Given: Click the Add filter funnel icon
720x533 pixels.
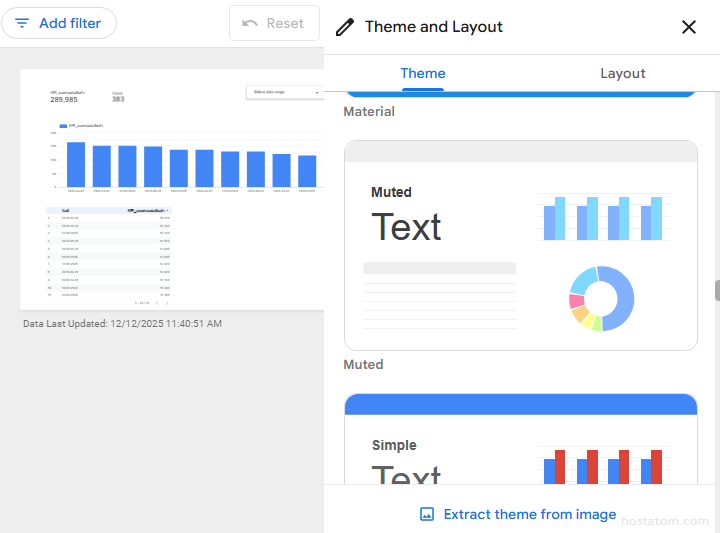Looking at the screenshot, I should coord(22,23).
